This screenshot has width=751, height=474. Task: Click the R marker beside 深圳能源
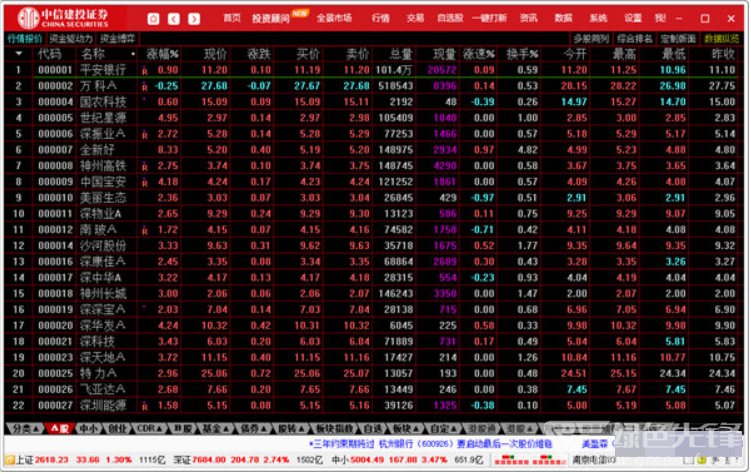click(144, 407)
